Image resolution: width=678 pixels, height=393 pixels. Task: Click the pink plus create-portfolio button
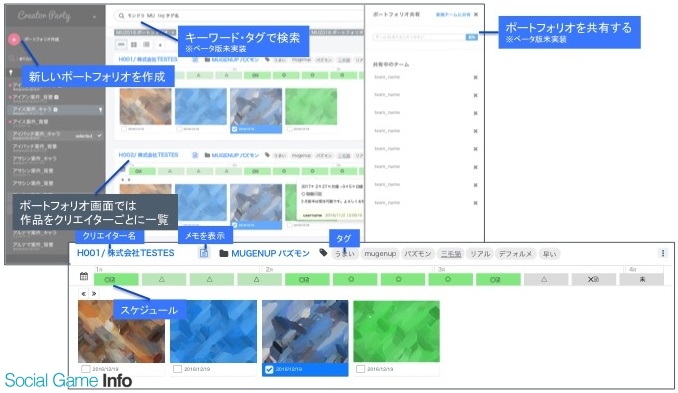pos(14,39)
